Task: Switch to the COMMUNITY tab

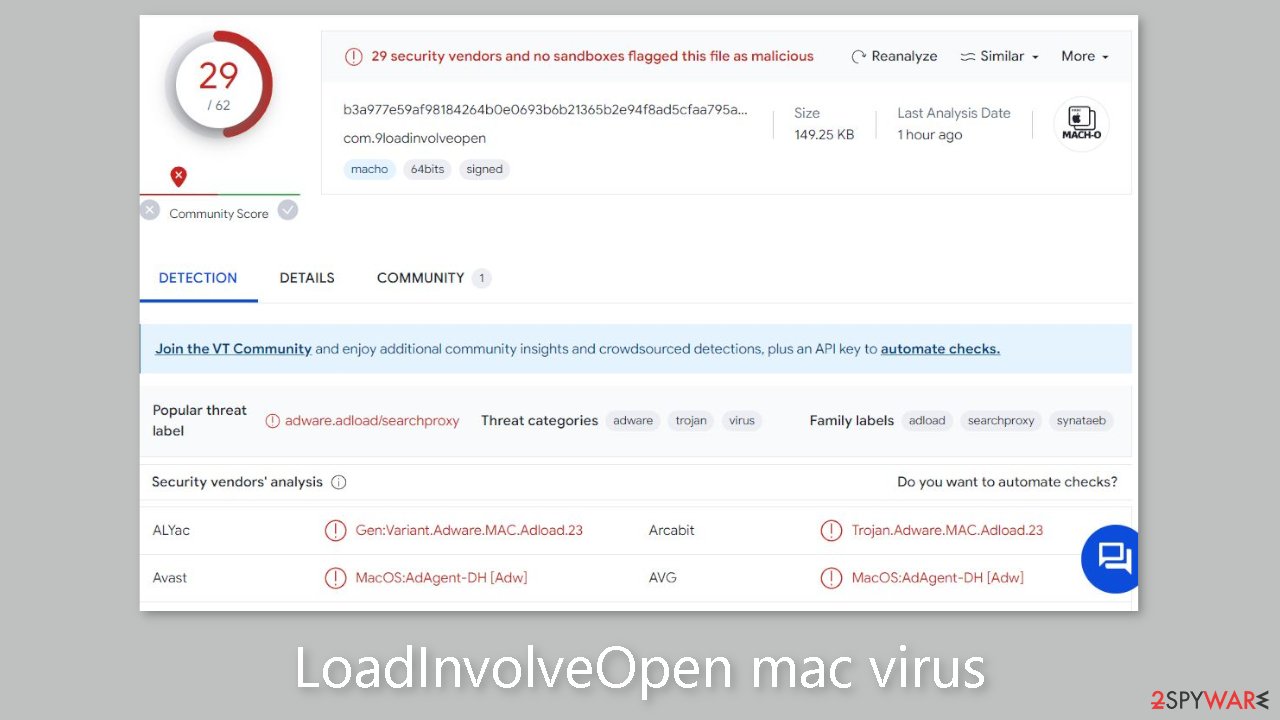Action: point(421,277)
